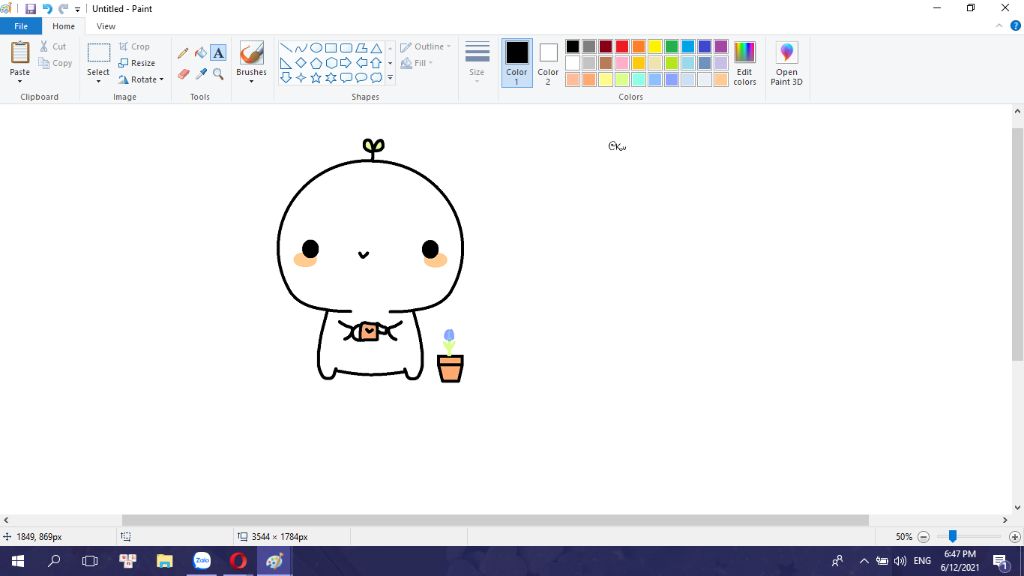This screenshot has height=576, width=1024.
Task: Click the Redo arrow in the title bar
Action: pyautogui.click(x=63, y=9)
